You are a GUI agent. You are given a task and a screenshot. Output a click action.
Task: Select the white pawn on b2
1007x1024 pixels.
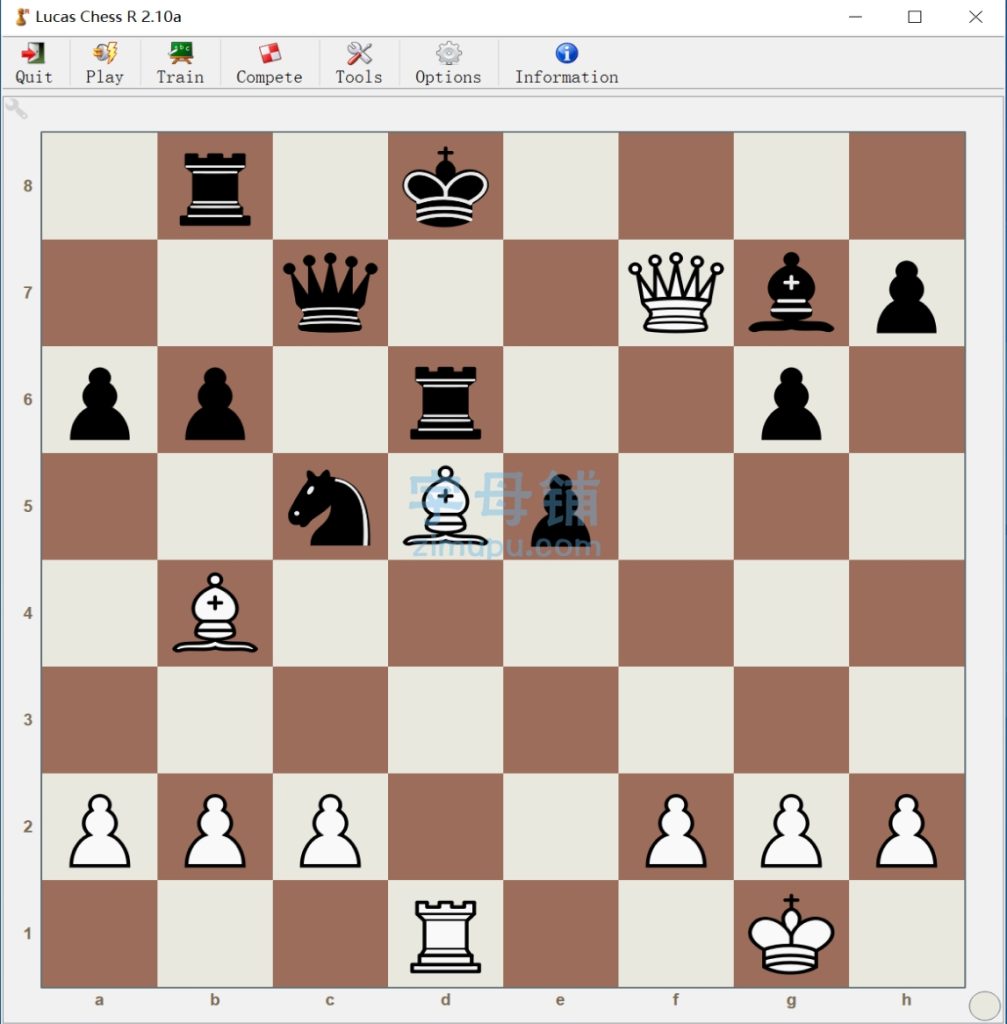click(x=215, y=830)
